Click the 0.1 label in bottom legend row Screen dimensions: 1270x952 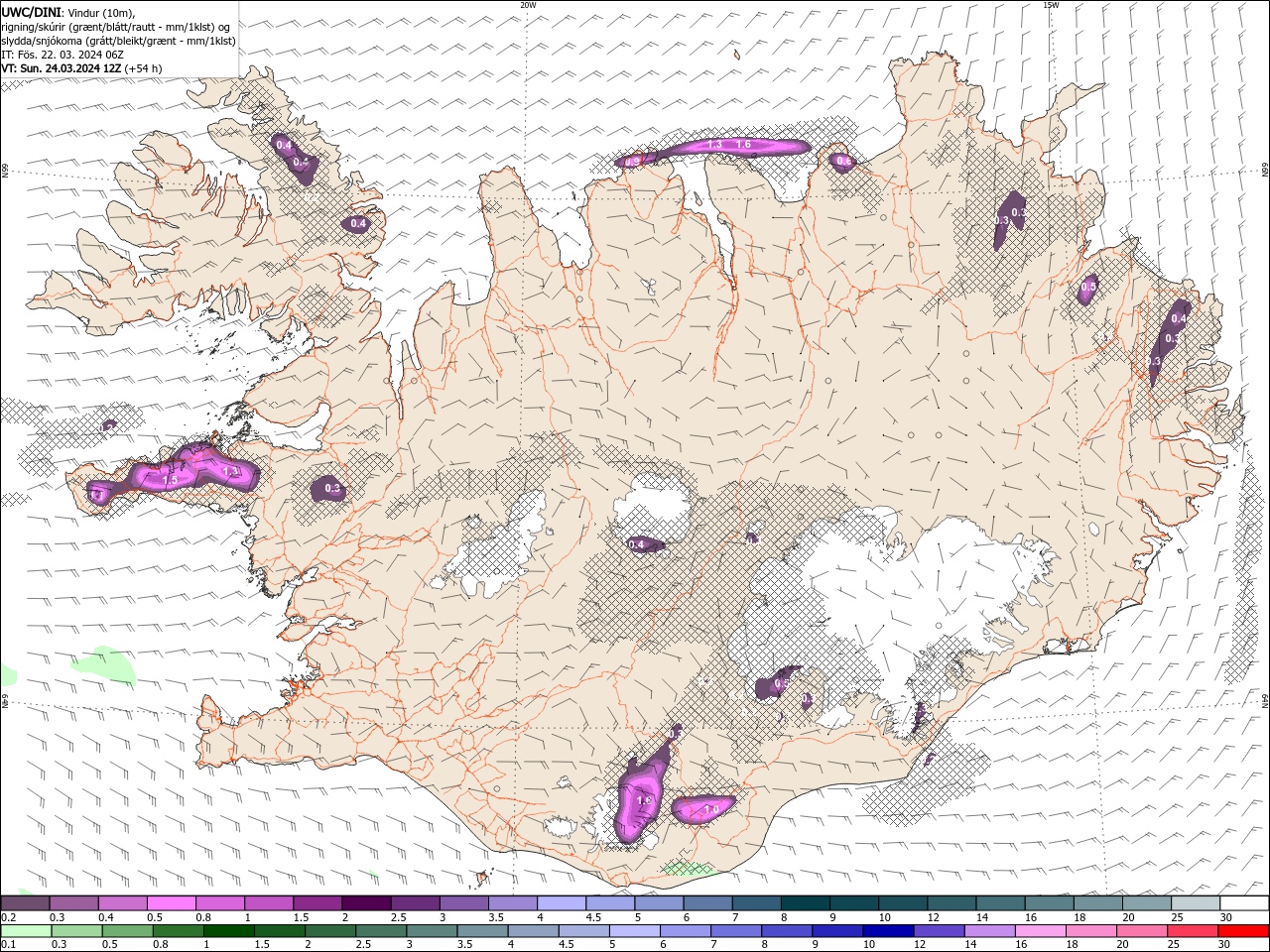(x=8, y=945)
